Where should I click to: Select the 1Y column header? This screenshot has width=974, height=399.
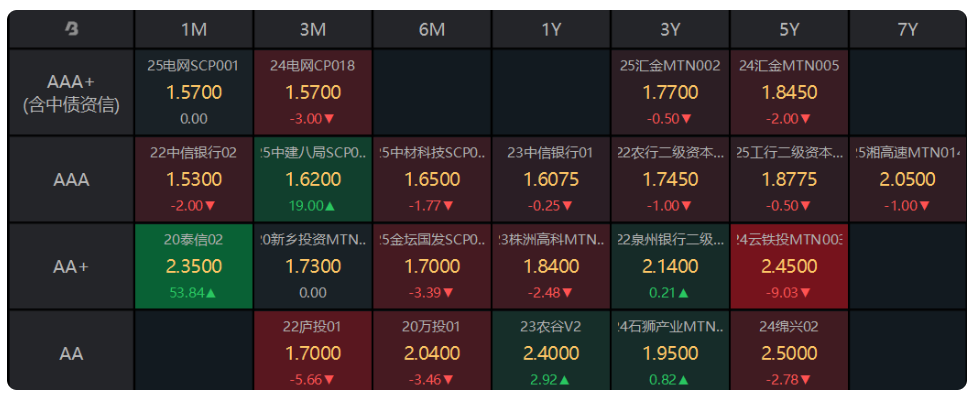(x=552, y=30)
